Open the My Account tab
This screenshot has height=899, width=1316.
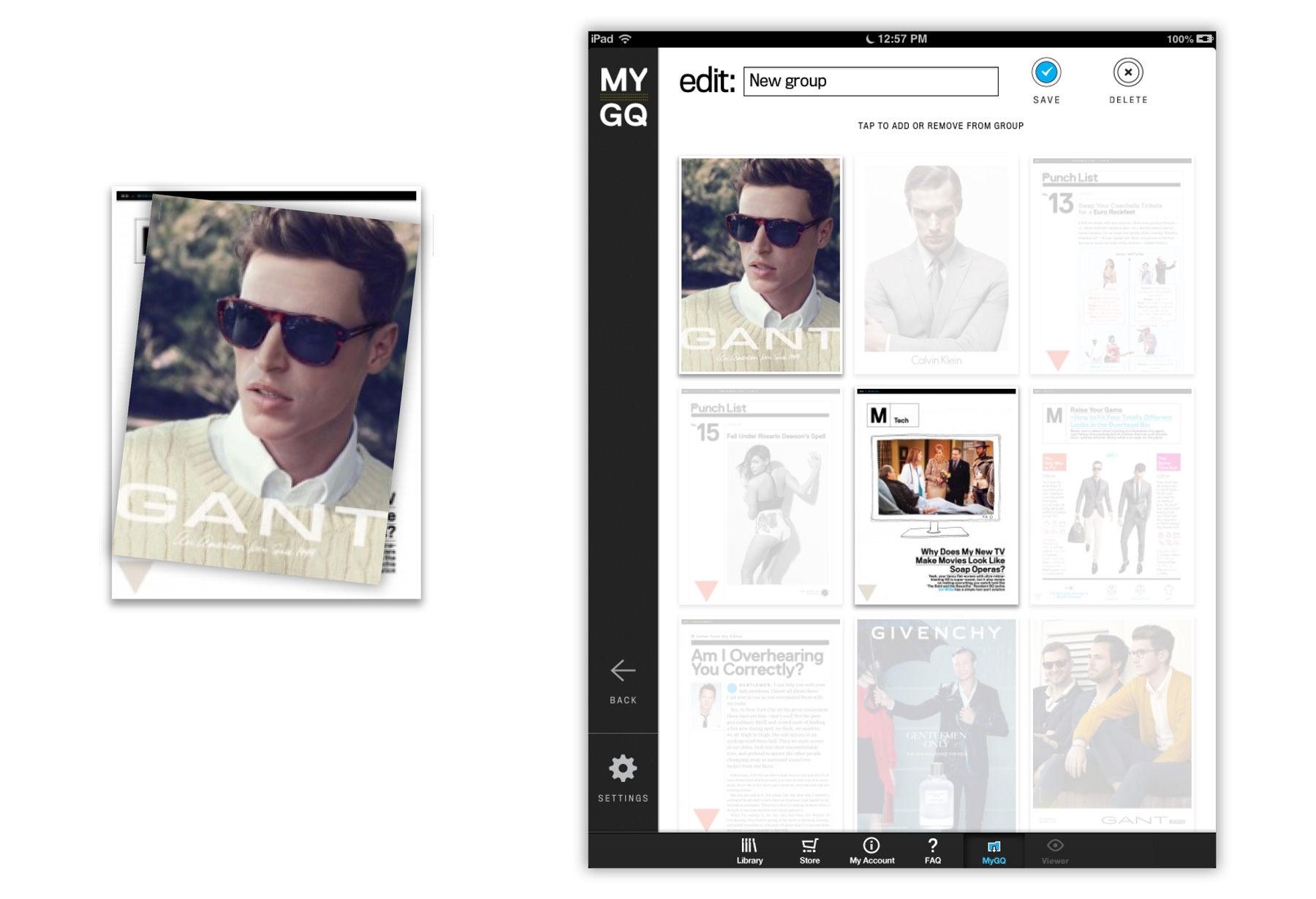pyautogui.click(x=871, y=851)
